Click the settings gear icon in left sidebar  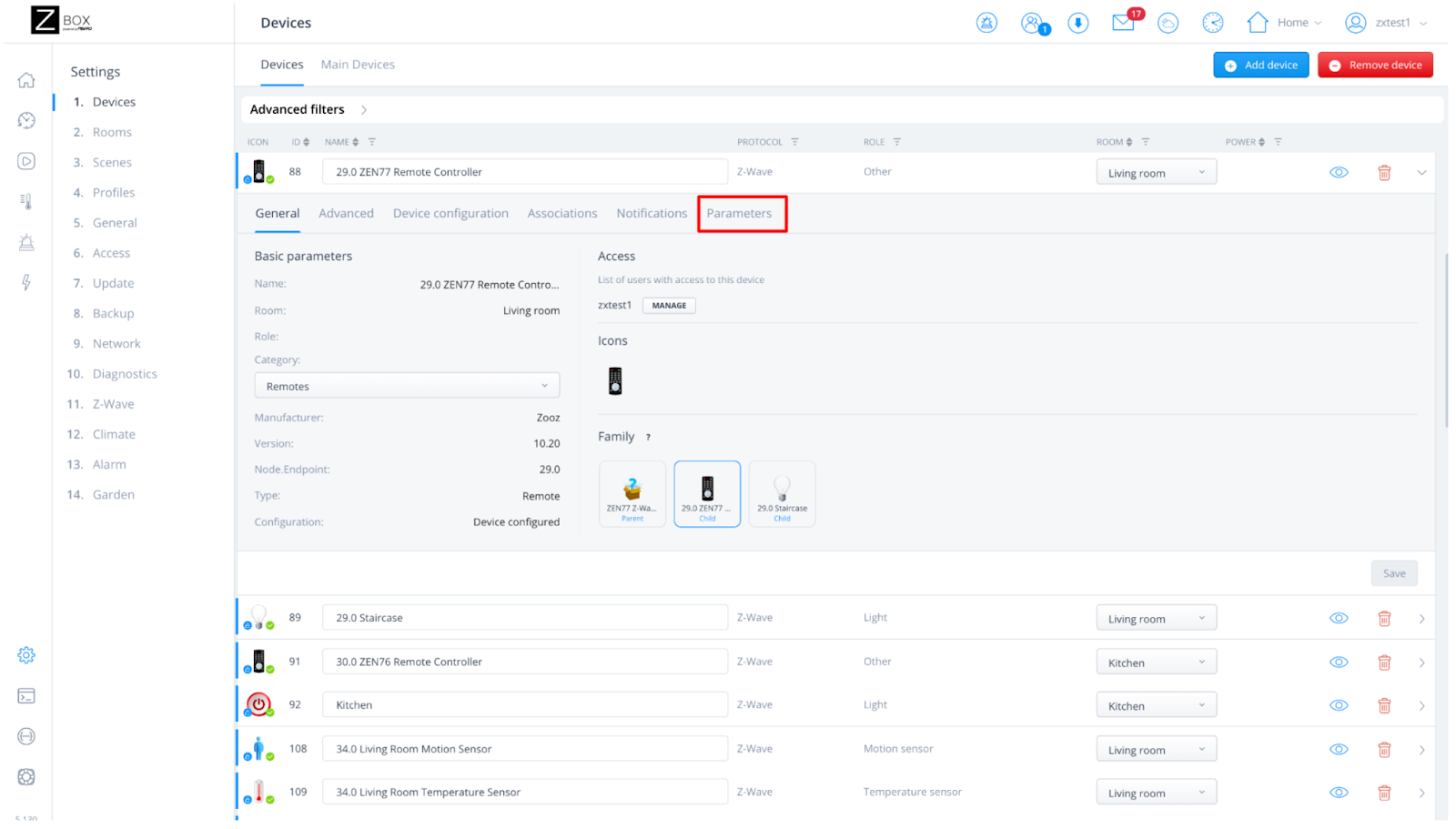(26, 655)
